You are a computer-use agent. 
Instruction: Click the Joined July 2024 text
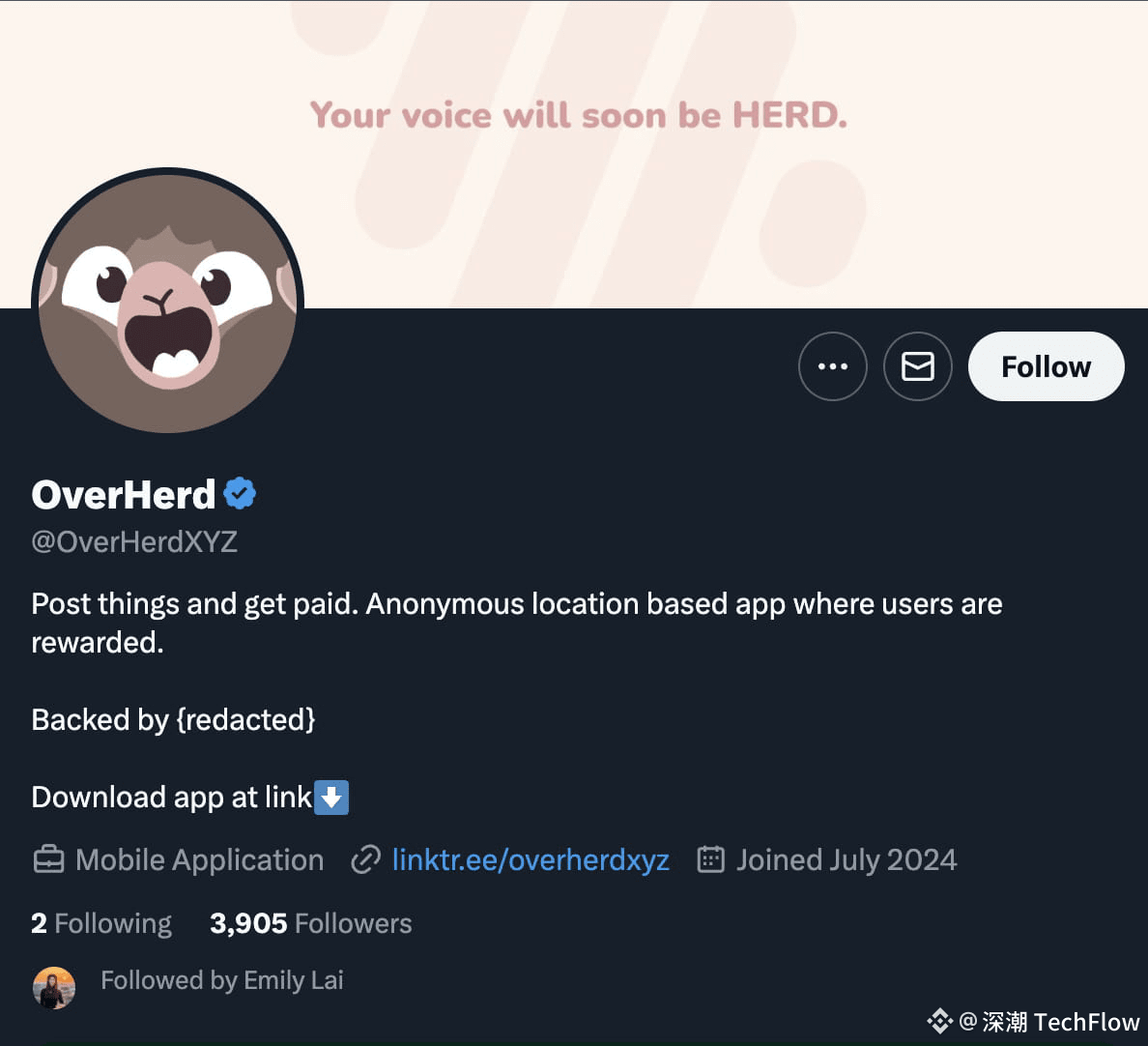[x=847, y=860]
